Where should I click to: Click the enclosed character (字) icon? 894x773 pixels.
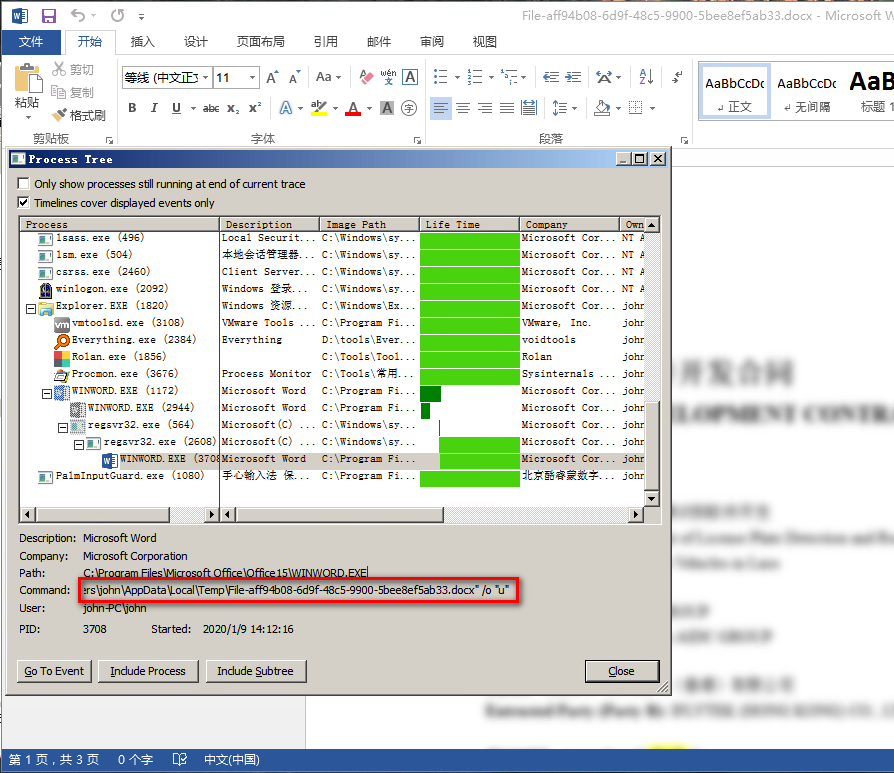(409, 108)
